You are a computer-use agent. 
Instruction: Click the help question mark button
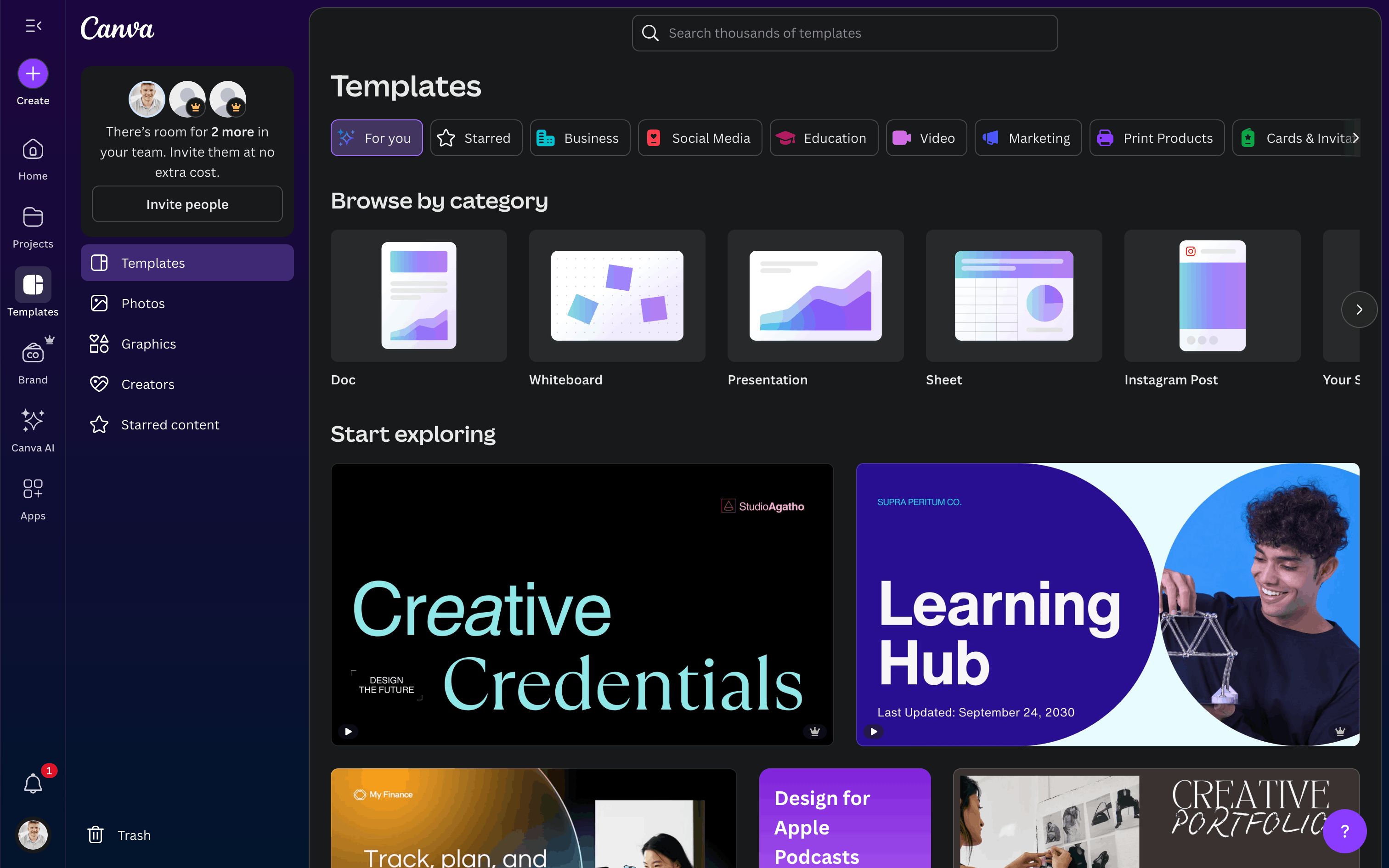[1344, 831]
